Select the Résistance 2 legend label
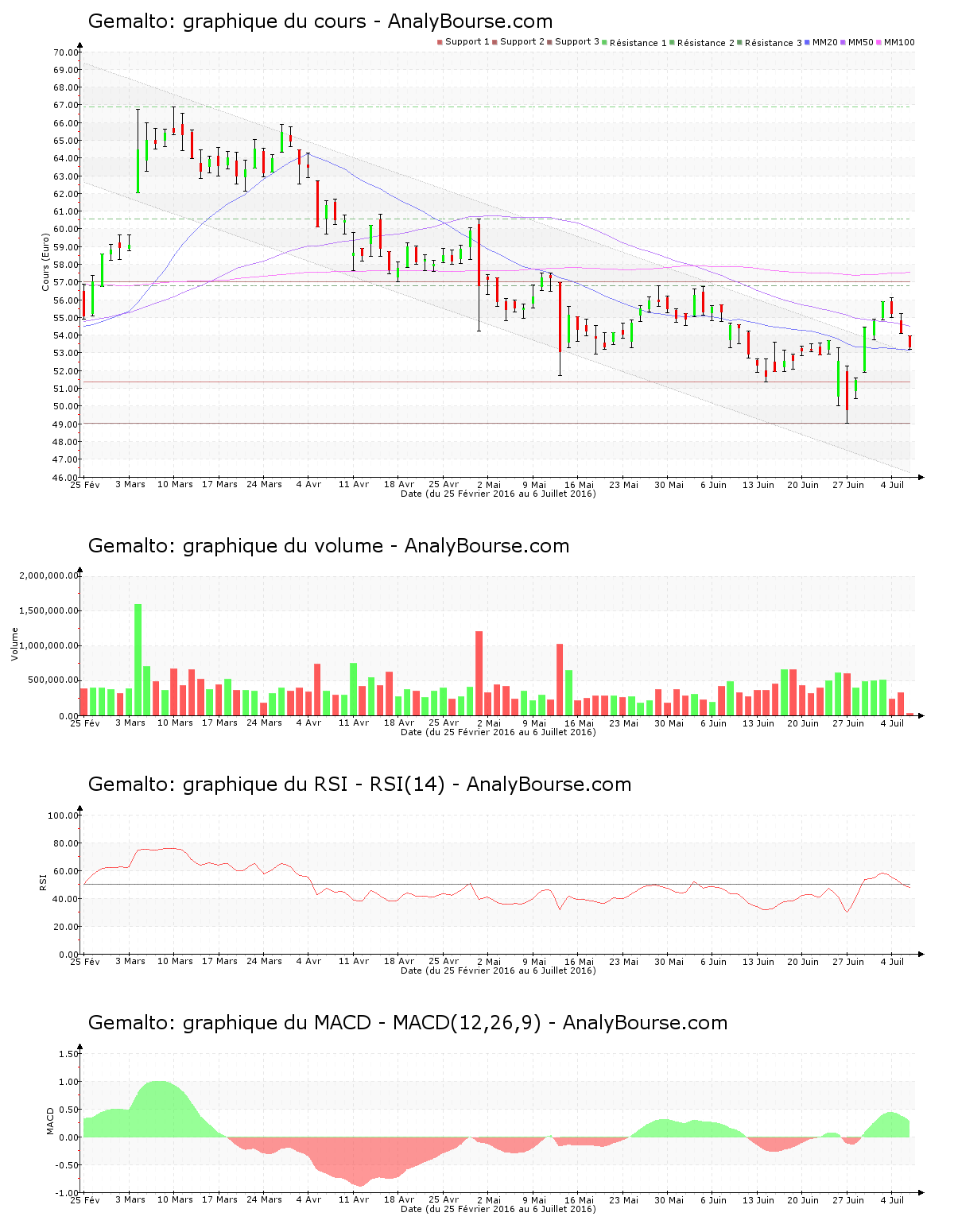This screenshot has height=1232, width=954. point(706,43)
